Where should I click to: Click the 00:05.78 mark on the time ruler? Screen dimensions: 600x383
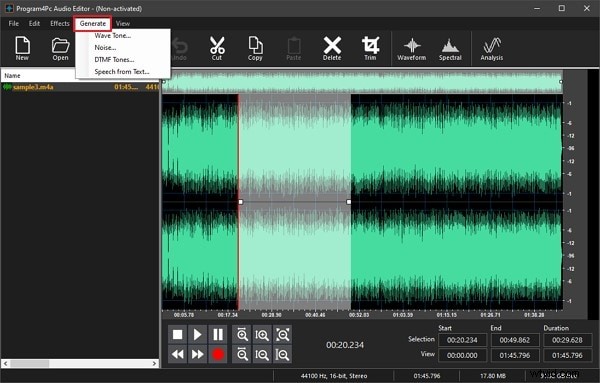(184, 315)
